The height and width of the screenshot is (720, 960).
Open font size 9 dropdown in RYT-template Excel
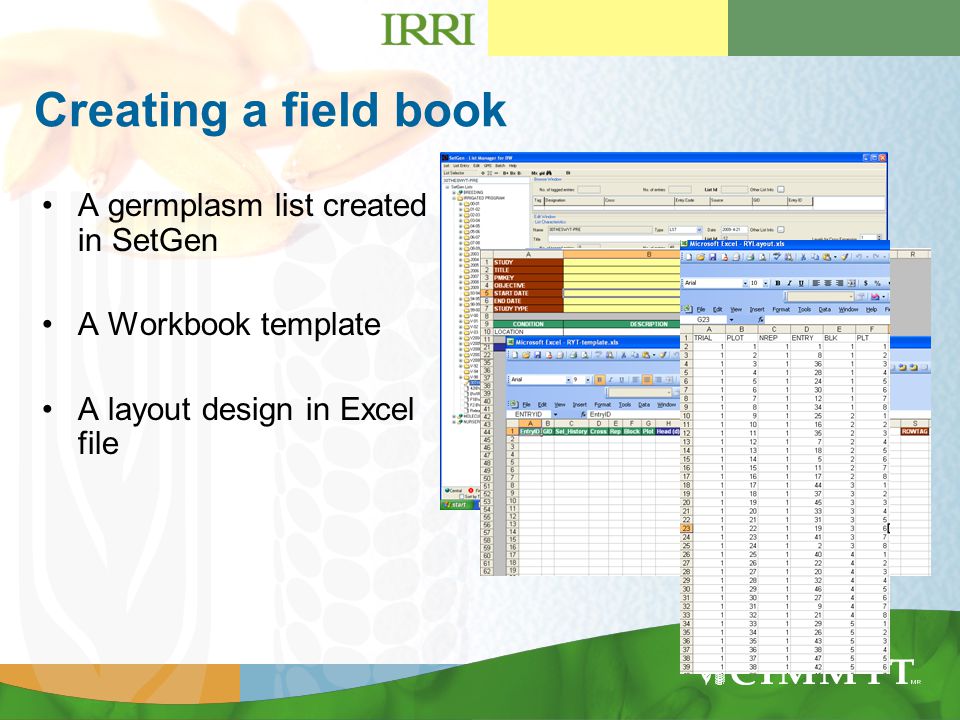(x=588, y=380)
